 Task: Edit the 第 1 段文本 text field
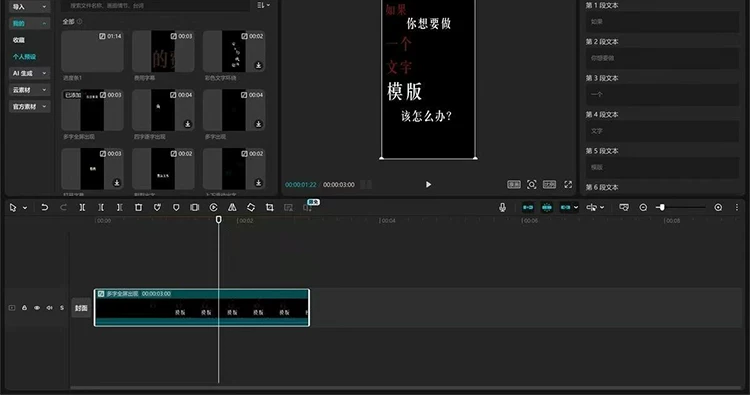(662, 22)
